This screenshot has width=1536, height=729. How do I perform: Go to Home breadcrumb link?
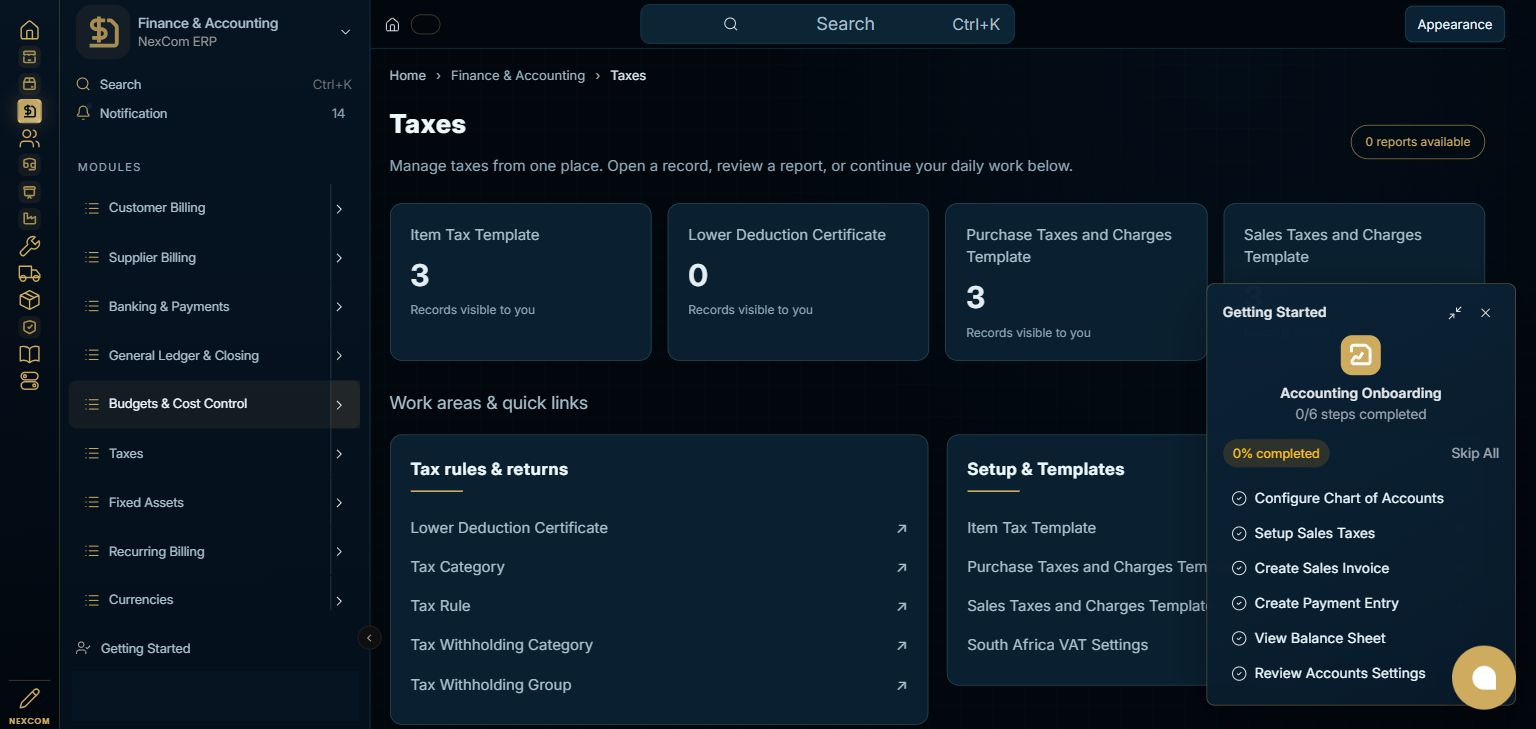407,75
